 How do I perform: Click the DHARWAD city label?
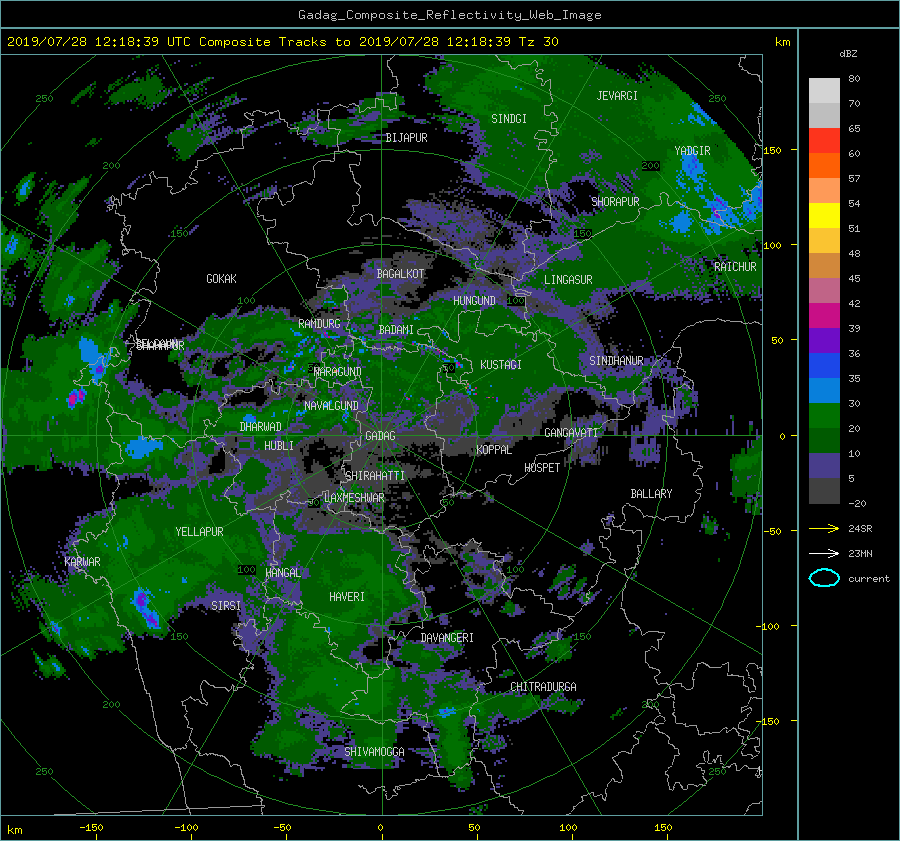(x=261, y=427)
